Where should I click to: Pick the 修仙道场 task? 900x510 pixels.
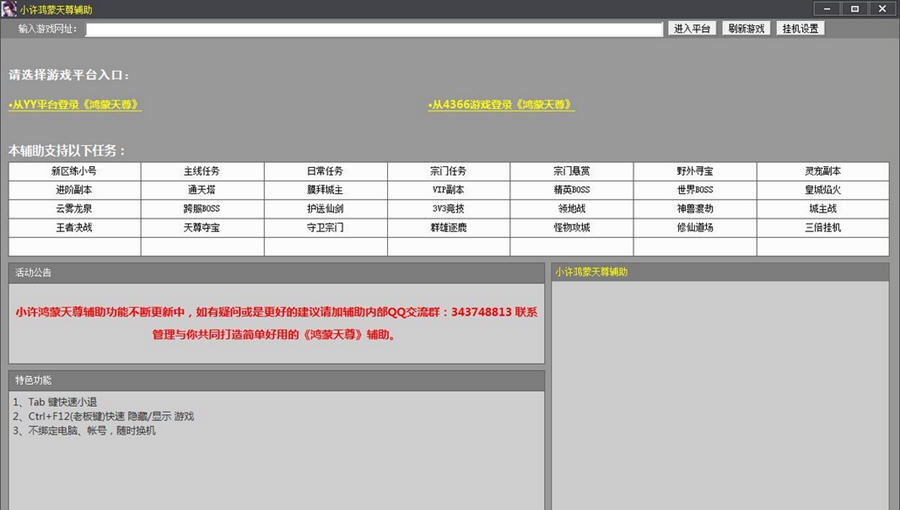[695, 228]
